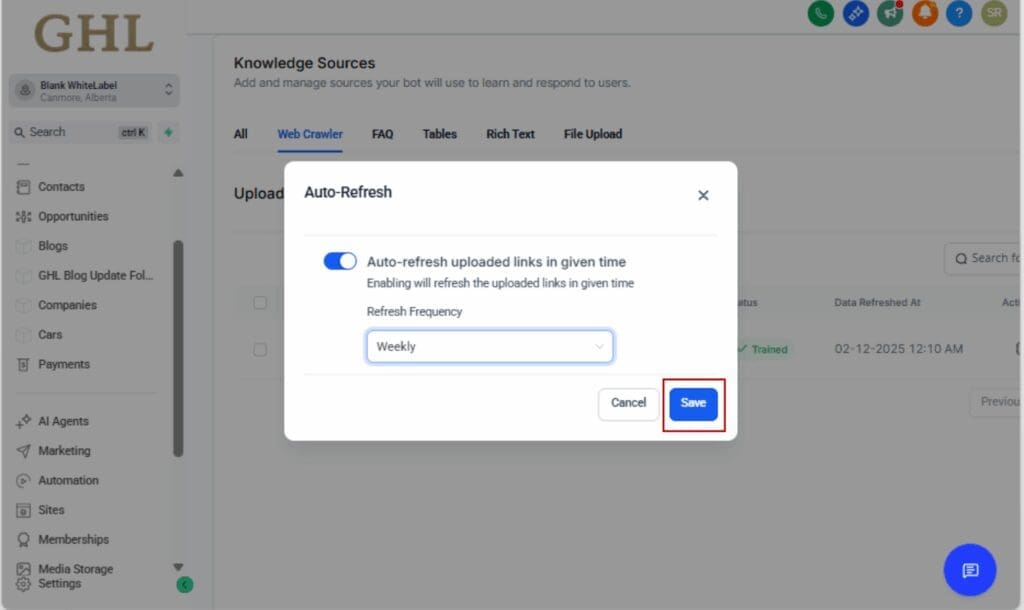View notifications via the bell icon

[924, 15]
